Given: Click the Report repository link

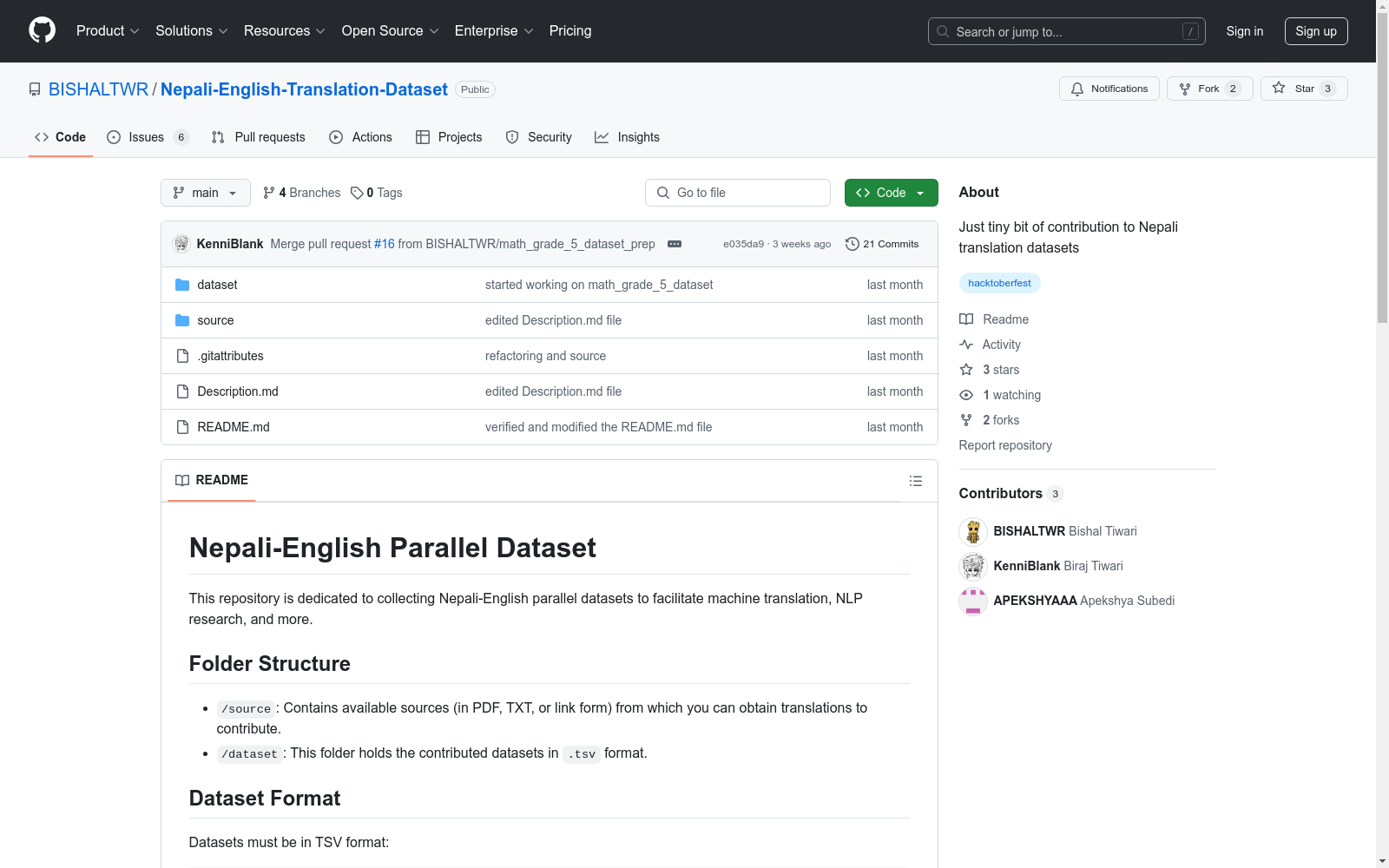Looking at the screenshot, I should click(1005, 445).
